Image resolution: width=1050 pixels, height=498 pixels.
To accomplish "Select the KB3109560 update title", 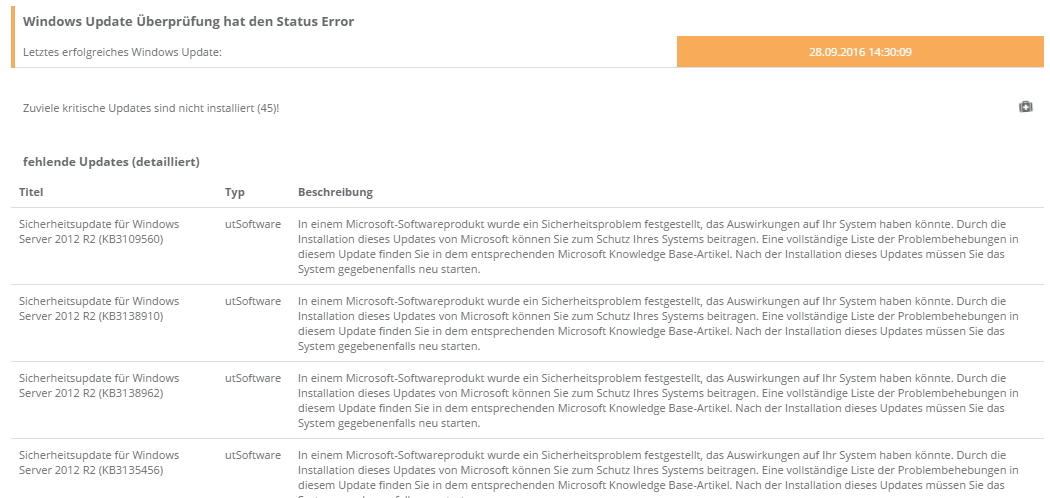I will click(99, 231).
